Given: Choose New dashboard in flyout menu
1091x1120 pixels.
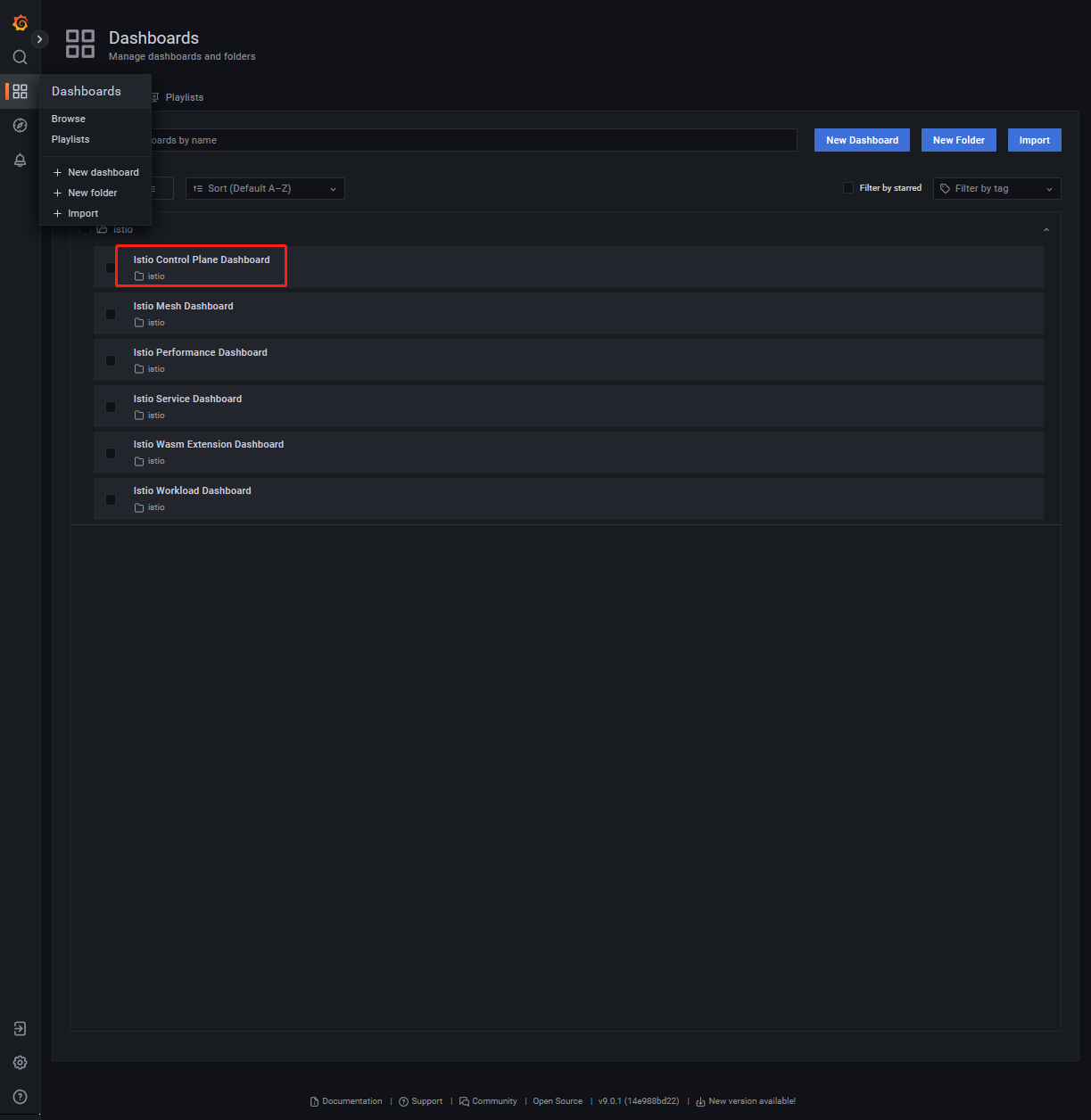Looking at the screenshot, I should coord(95,172).
